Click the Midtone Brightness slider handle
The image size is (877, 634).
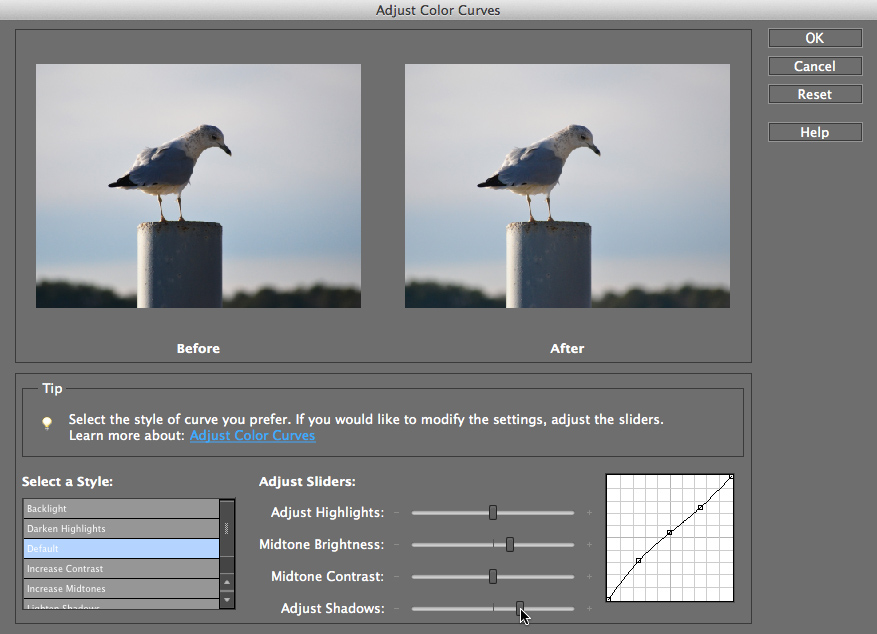[x=510, y=544]
